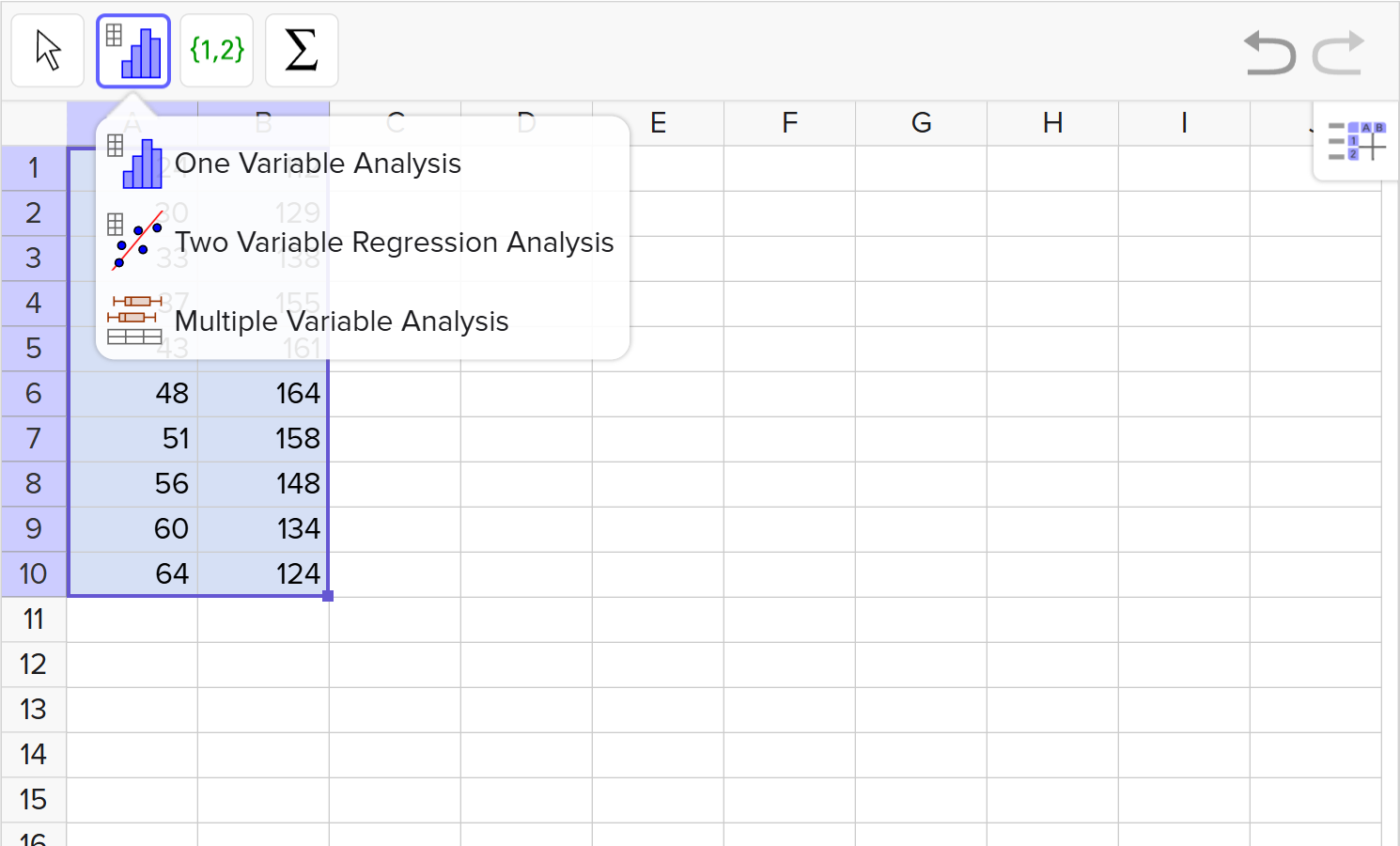Select row 3 header
The width and height of the screenshot is (1400, 846).
(34, 258)
